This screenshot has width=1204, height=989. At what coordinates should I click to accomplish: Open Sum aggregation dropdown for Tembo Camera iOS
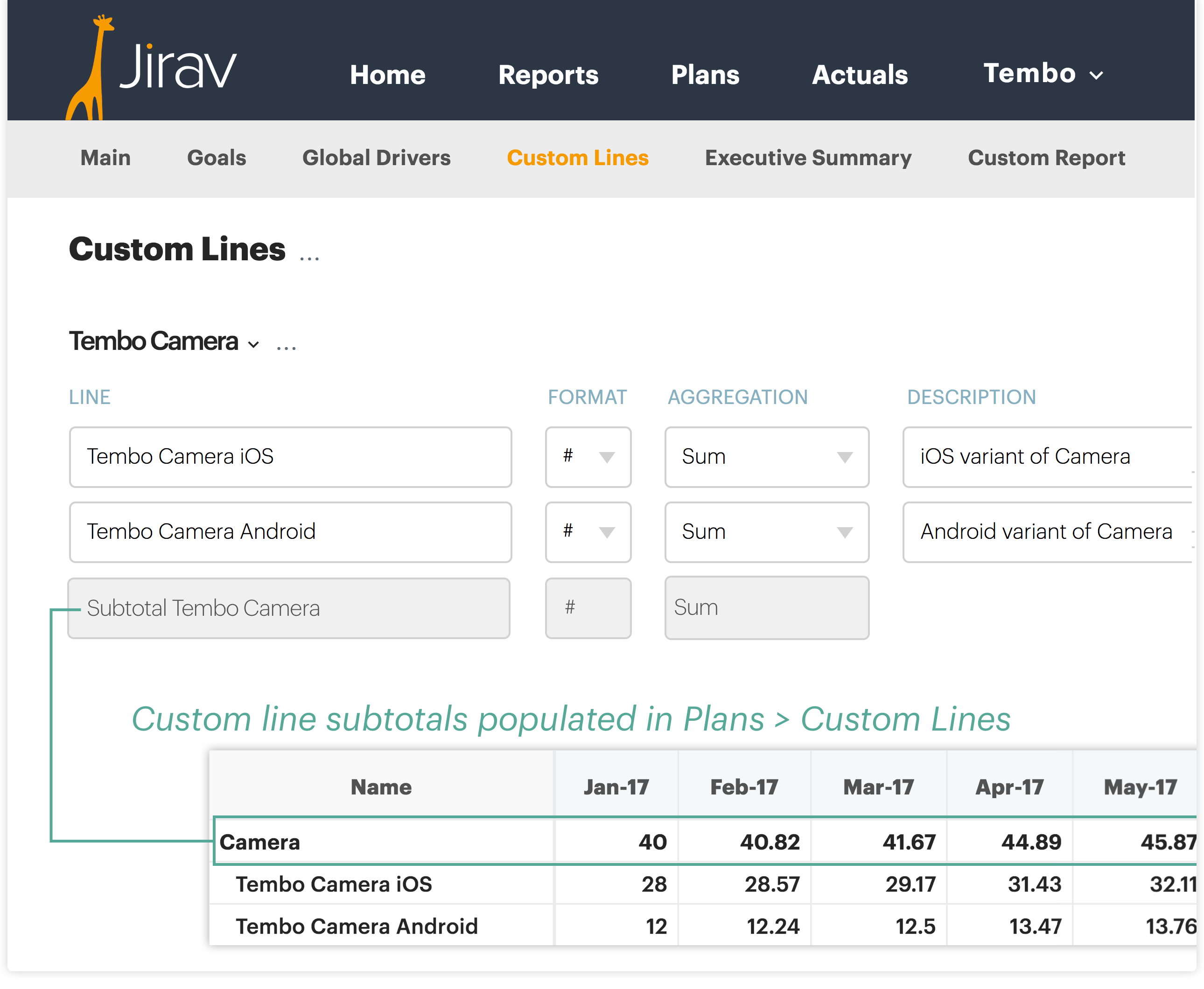pyautogui.click(x=767, y=457)
